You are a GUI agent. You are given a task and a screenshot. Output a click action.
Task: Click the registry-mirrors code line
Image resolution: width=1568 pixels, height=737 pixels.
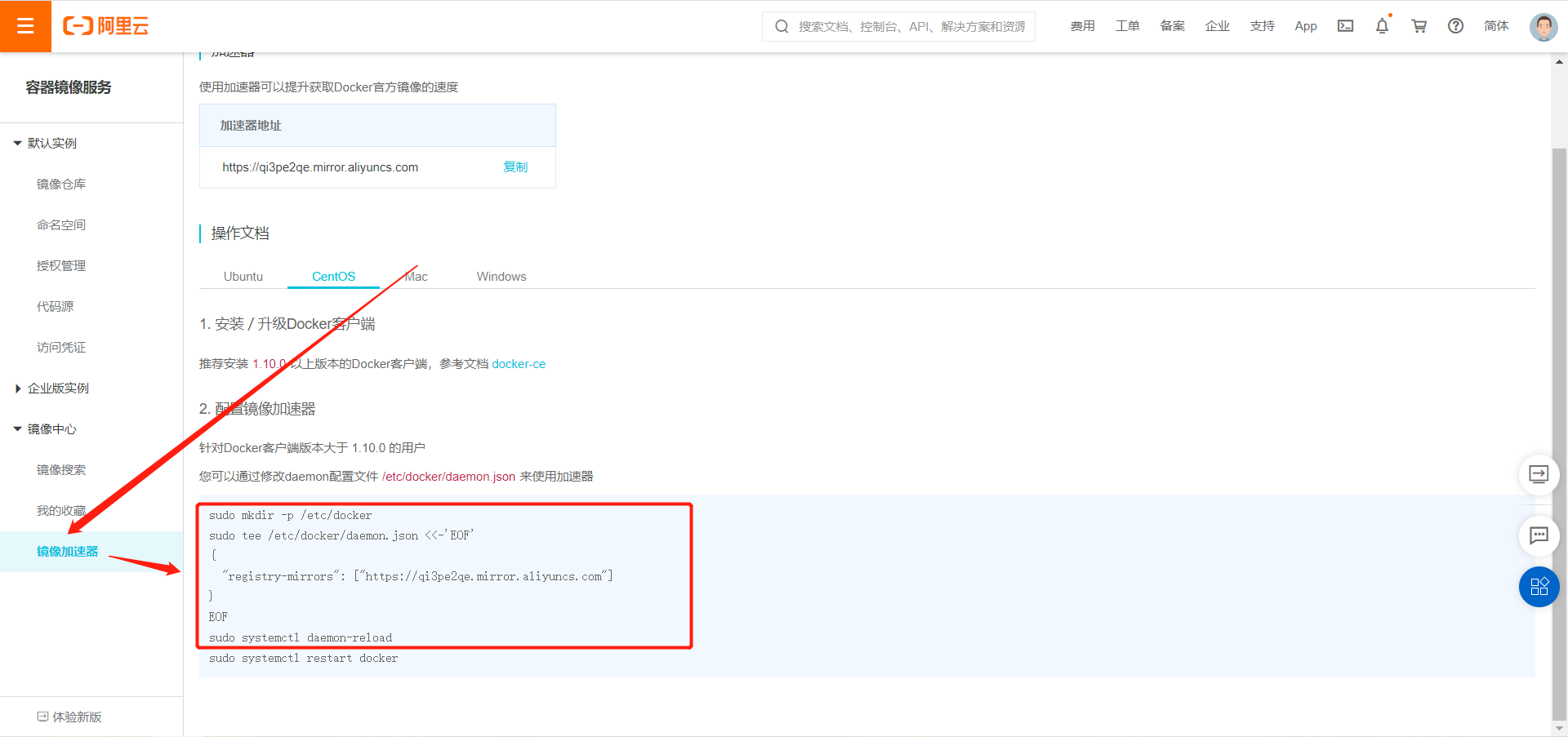(417, 576)
